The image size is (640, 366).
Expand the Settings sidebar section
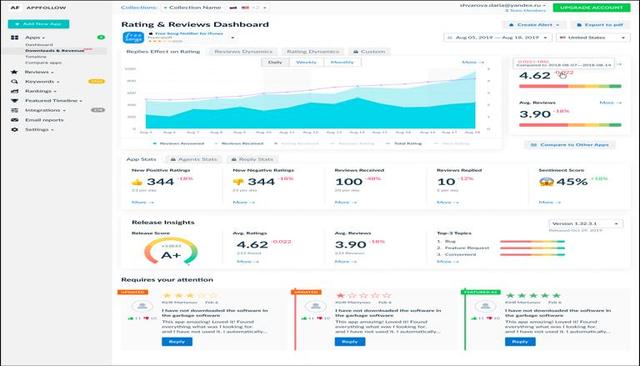pos(39,129)
